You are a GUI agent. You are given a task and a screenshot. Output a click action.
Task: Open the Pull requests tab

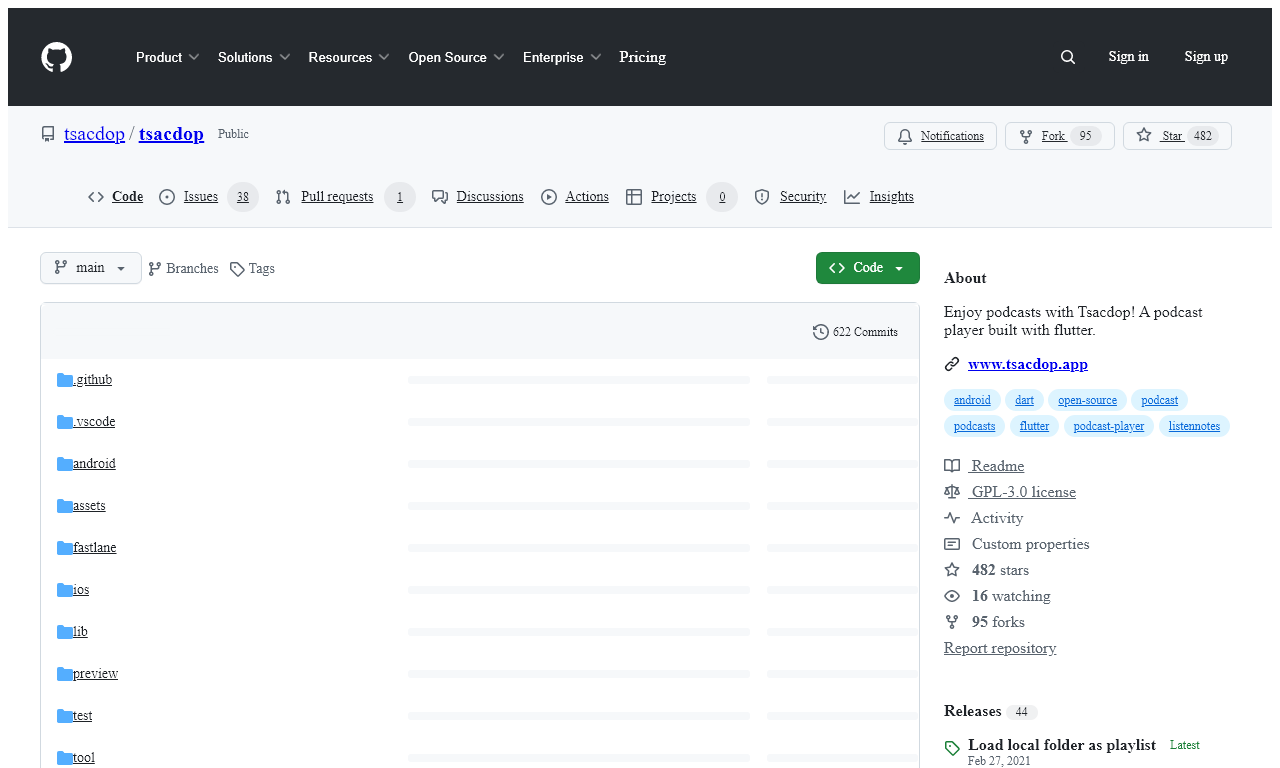pos(337,197)
